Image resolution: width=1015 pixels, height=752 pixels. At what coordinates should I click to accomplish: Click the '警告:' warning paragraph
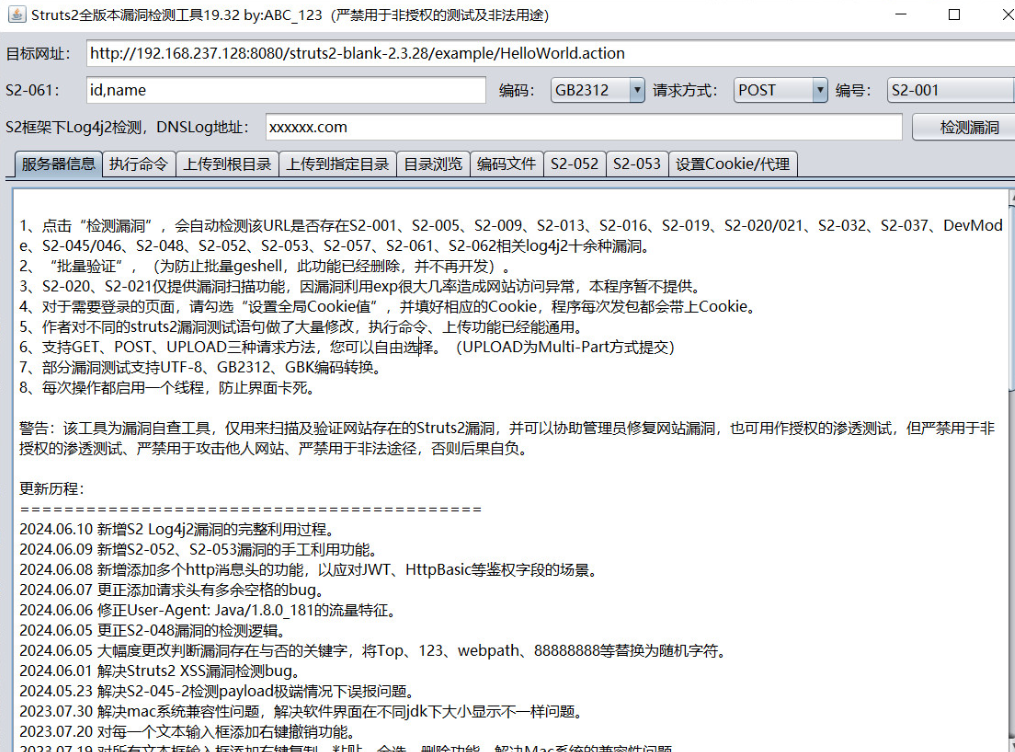507,438
